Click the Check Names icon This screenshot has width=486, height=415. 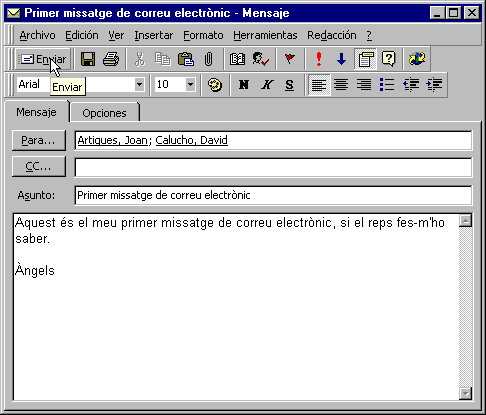coord(260,59)
